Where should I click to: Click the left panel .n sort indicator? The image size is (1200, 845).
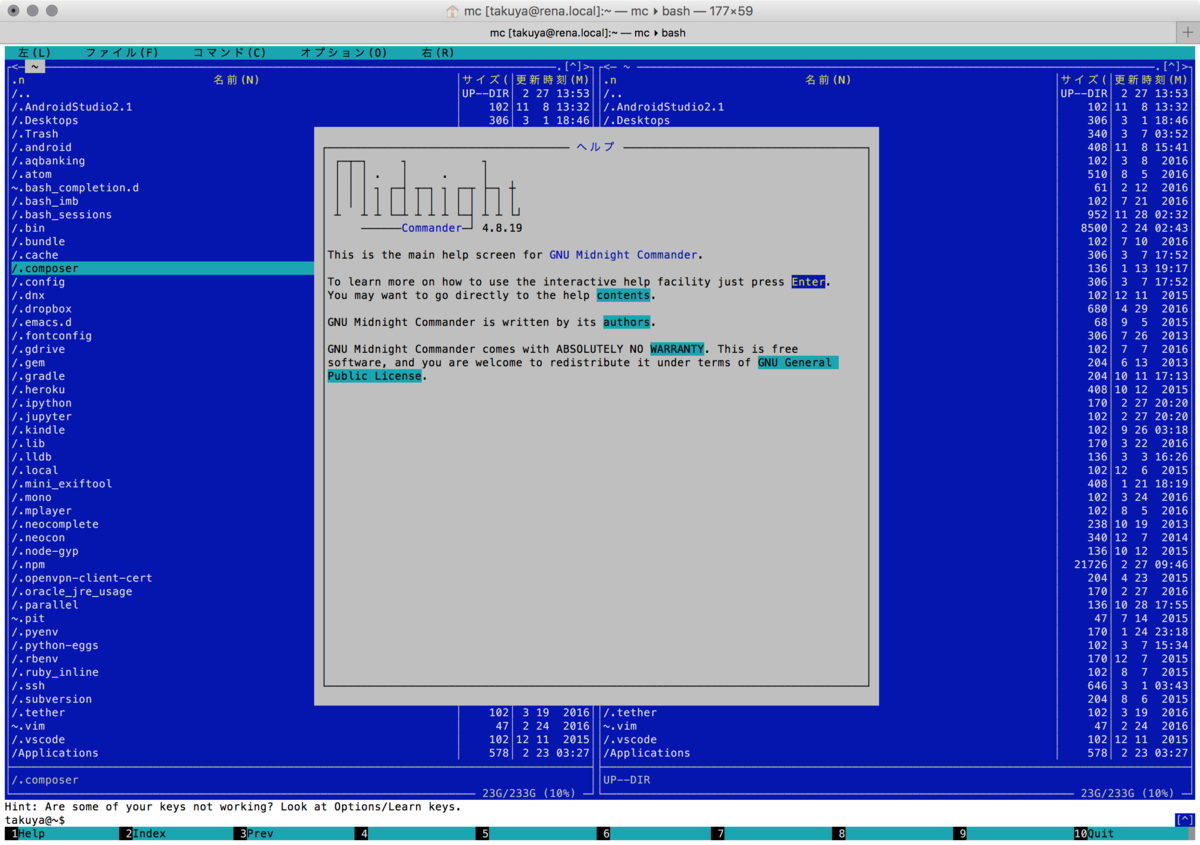18,80
